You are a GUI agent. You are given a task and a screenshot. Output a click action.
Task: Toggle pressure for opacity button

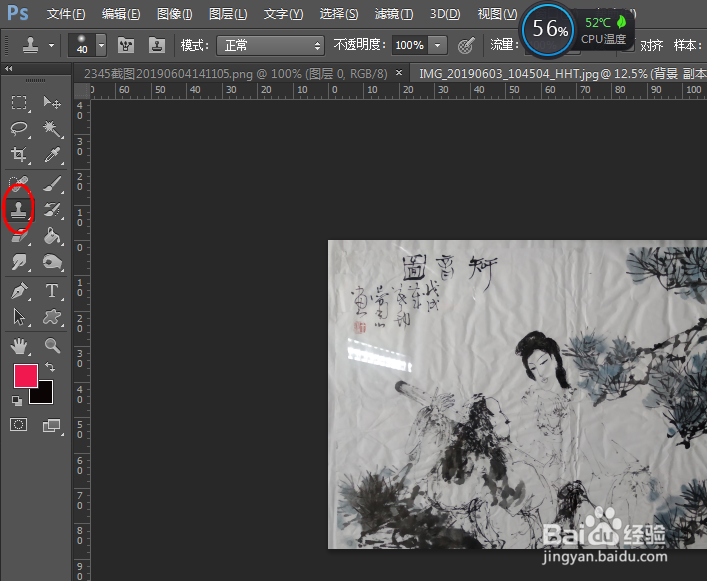466,46
